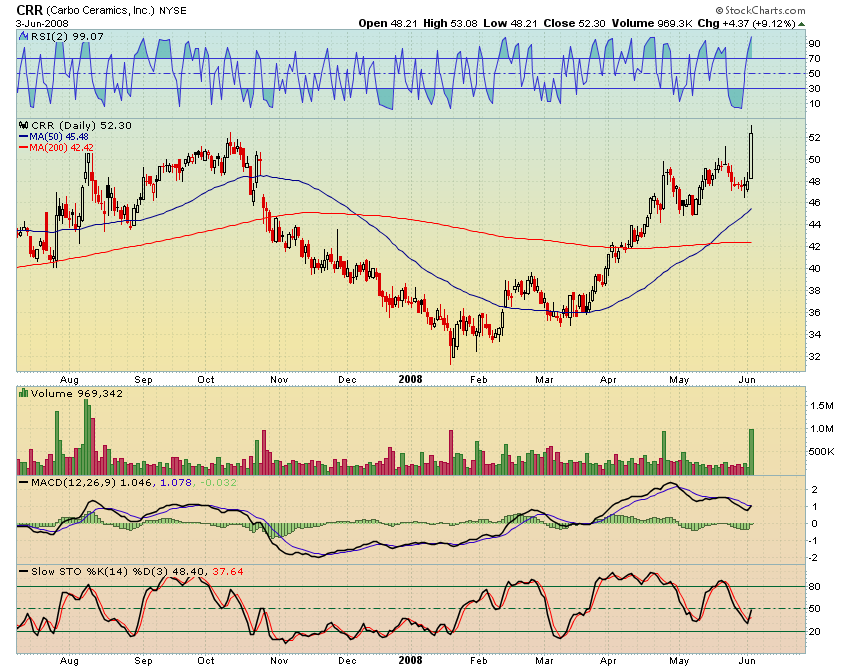Click the Aug label under the stochastic panel
The height and width of the screenshot is (668, 850).
(69, 660)
